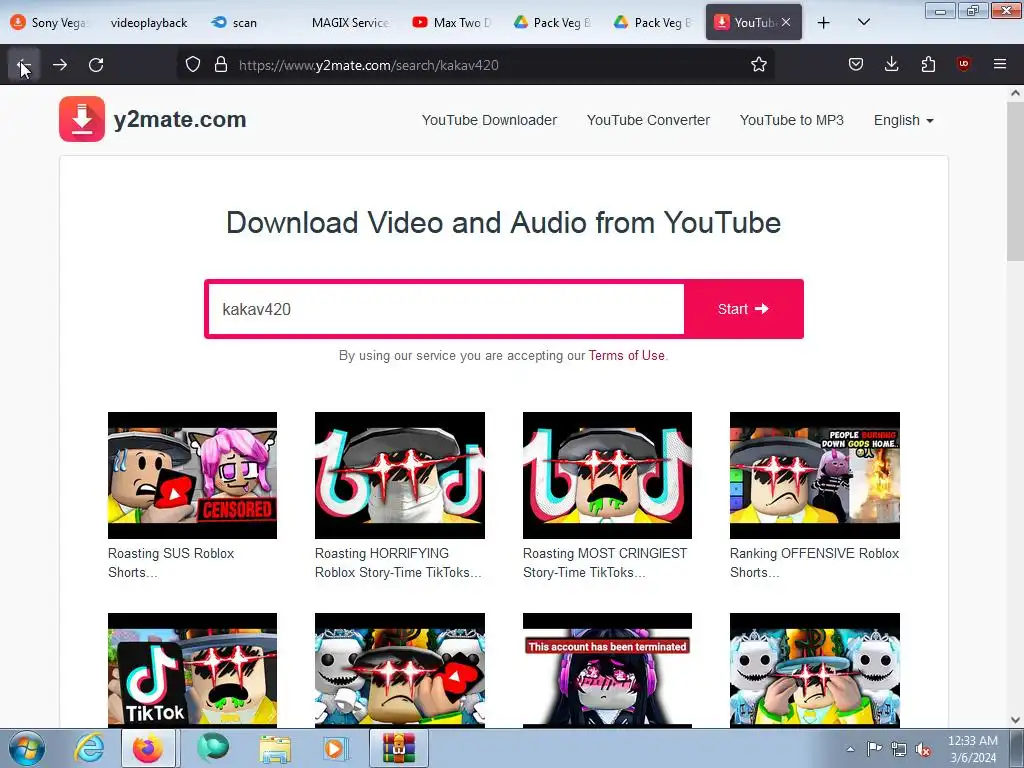
Task: Click the search field containing kakav420
Action: point(446,309)
